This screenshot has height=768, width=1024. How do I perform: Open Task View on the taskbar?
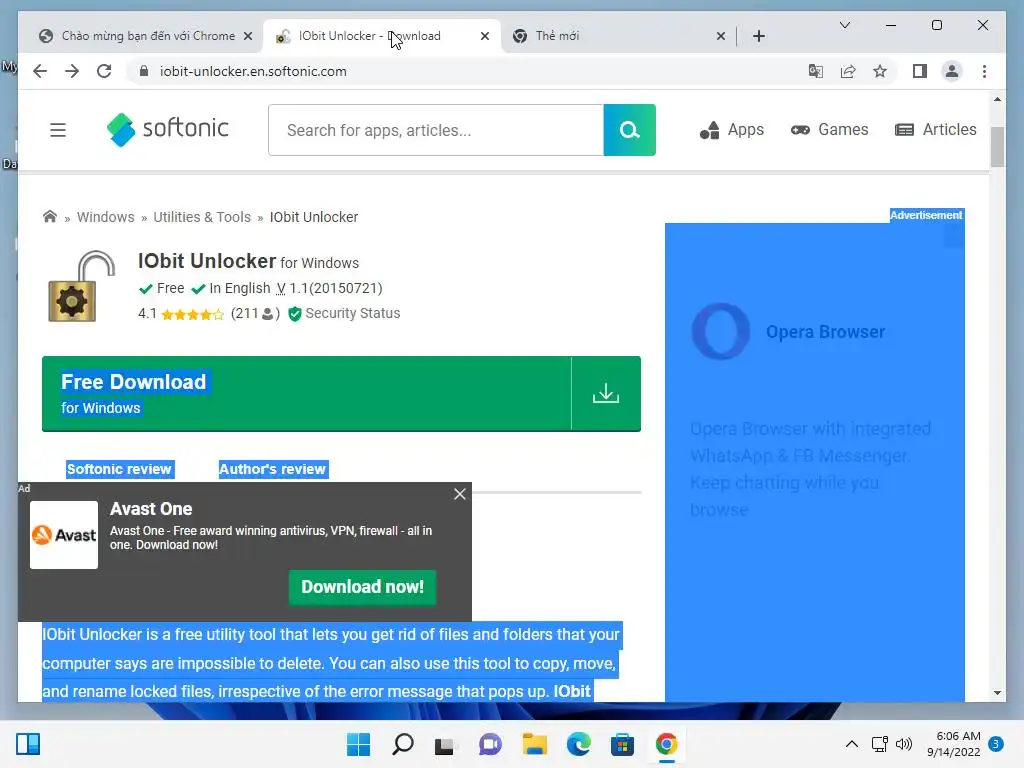click(445, 744)
